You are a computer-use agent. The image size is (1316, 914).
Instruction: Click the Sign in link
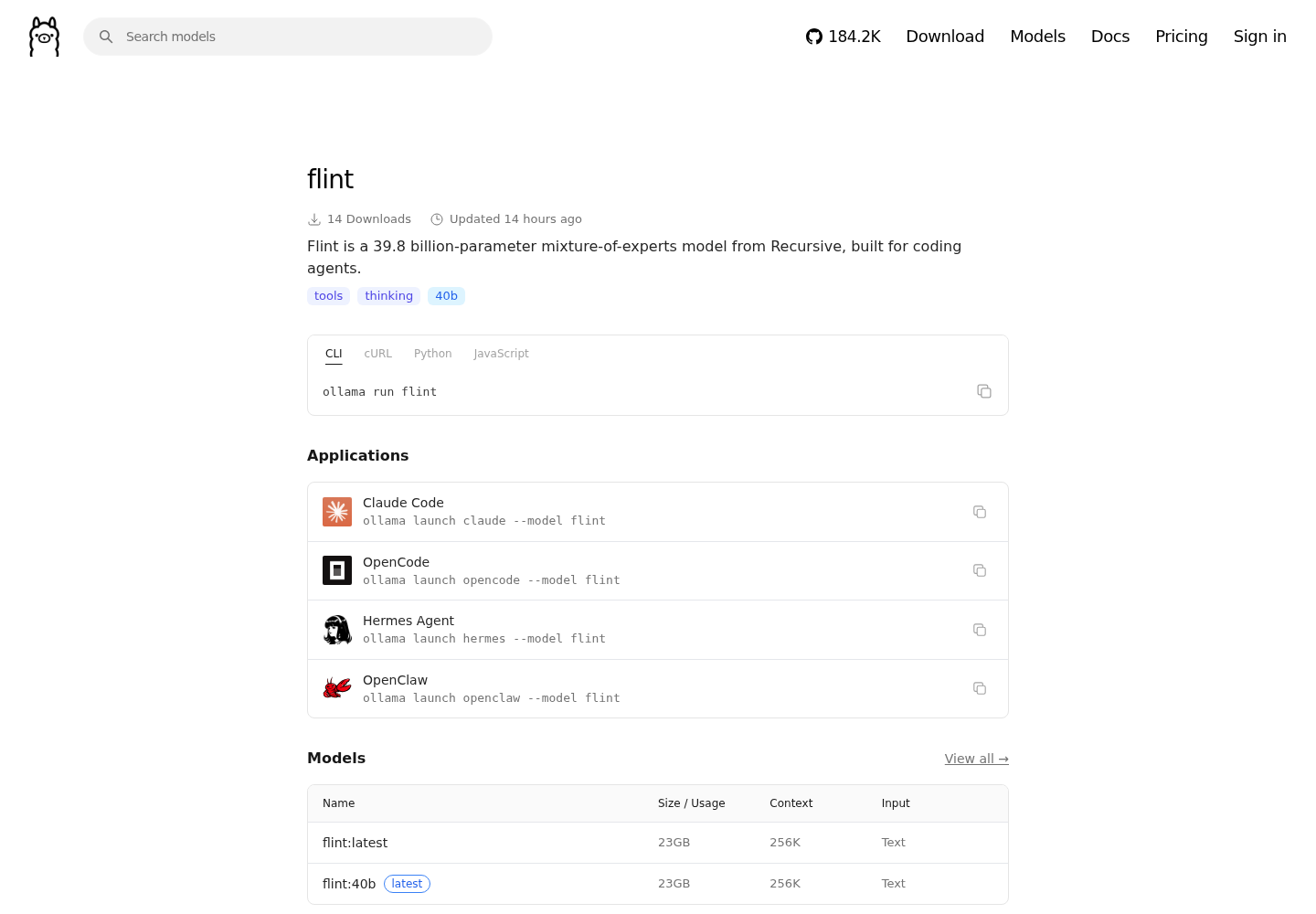[x=1259, y=37]
